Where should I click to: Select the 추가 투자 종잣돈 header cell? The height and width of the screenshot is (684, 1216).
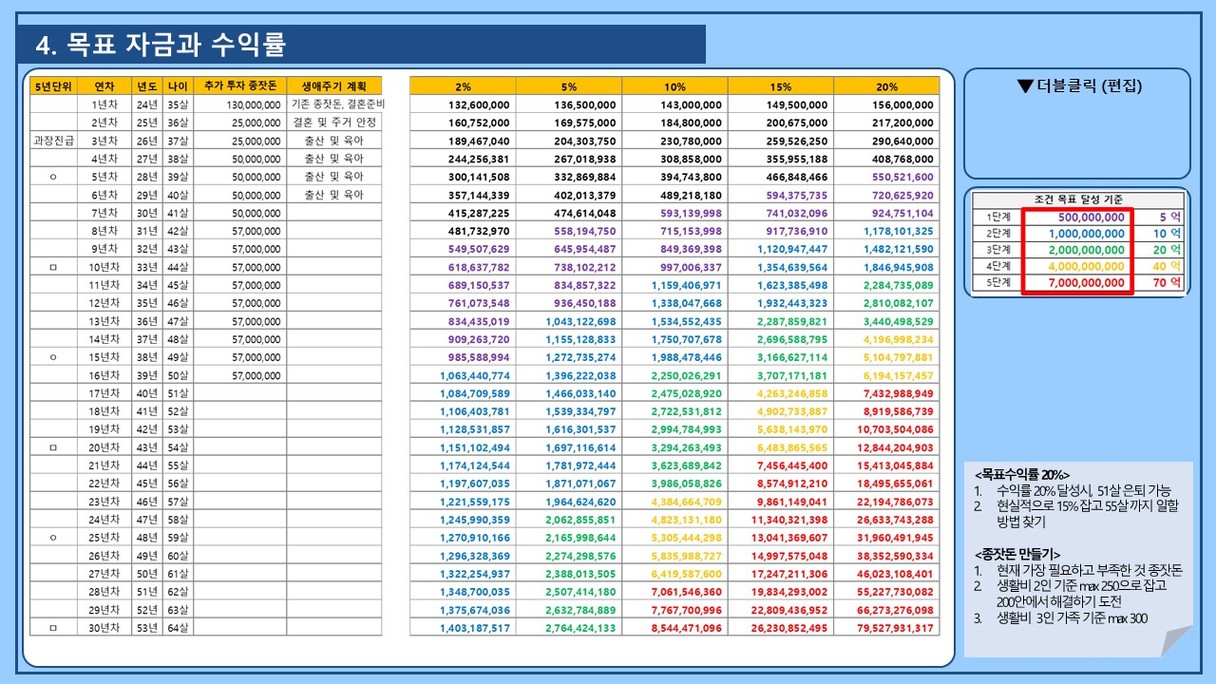[x=240, y=86]
